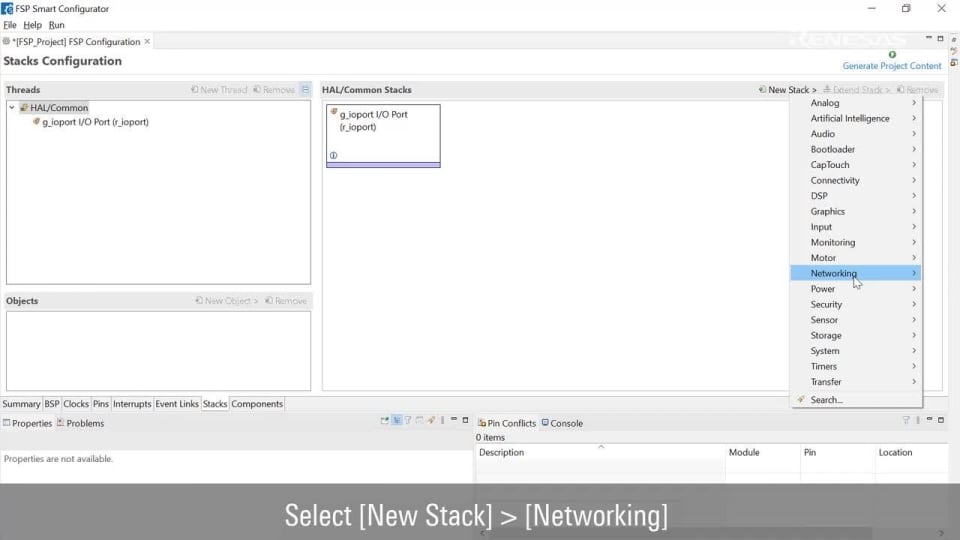Click the pin-to-selection icon in Properties toolbar
This screenshot has width=960, height=540.
[x=431, y=421]
